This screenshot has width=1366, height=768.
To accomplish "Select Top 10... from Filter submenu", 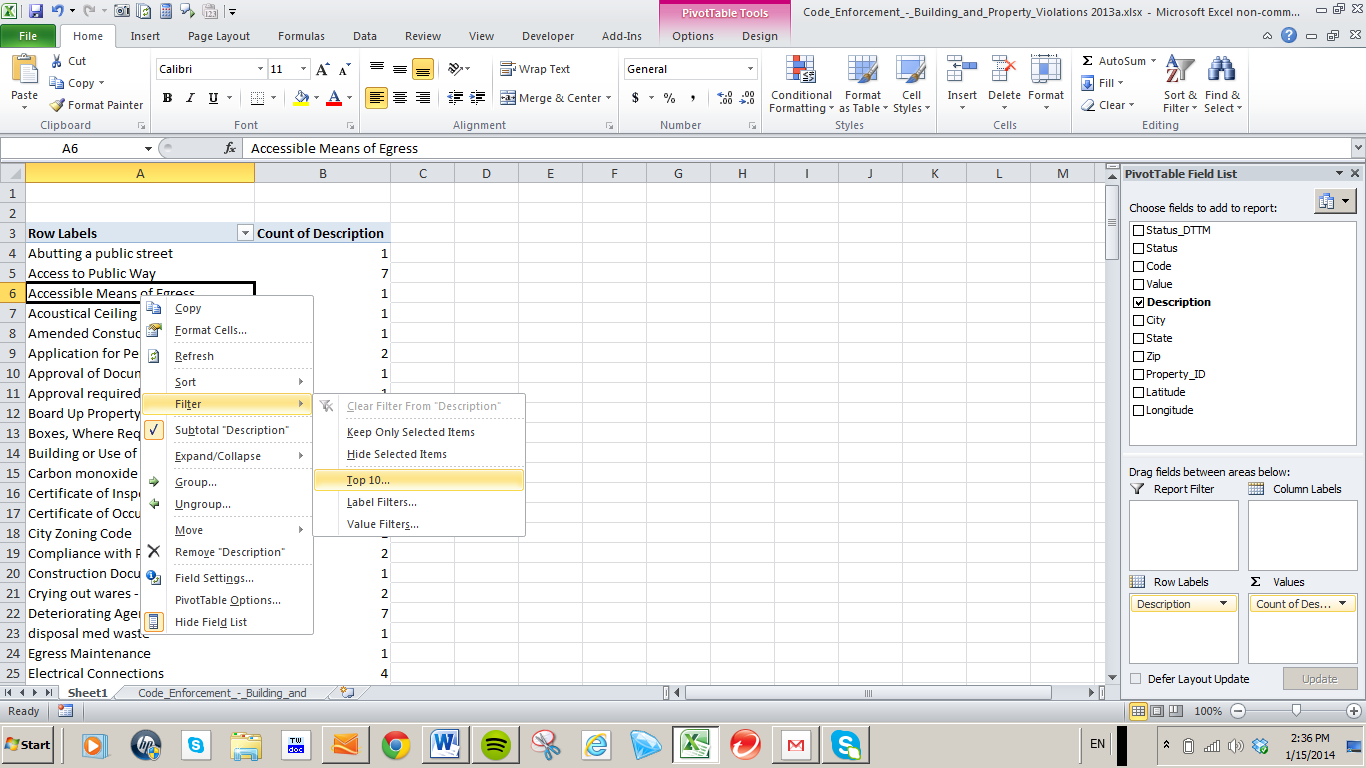I will tap(368, 480).
